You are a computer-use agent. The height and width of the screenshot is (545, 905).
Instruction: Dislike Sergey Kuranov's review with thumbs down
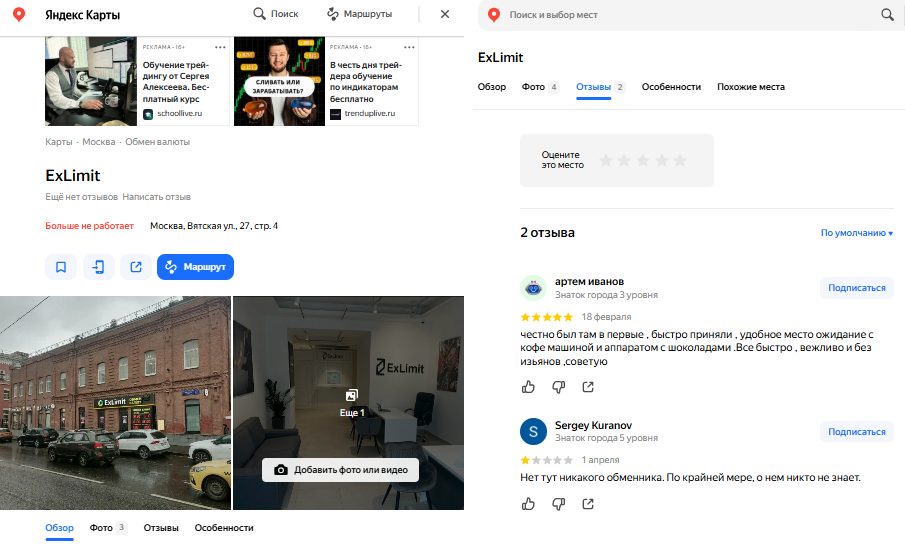pos(558,503)
